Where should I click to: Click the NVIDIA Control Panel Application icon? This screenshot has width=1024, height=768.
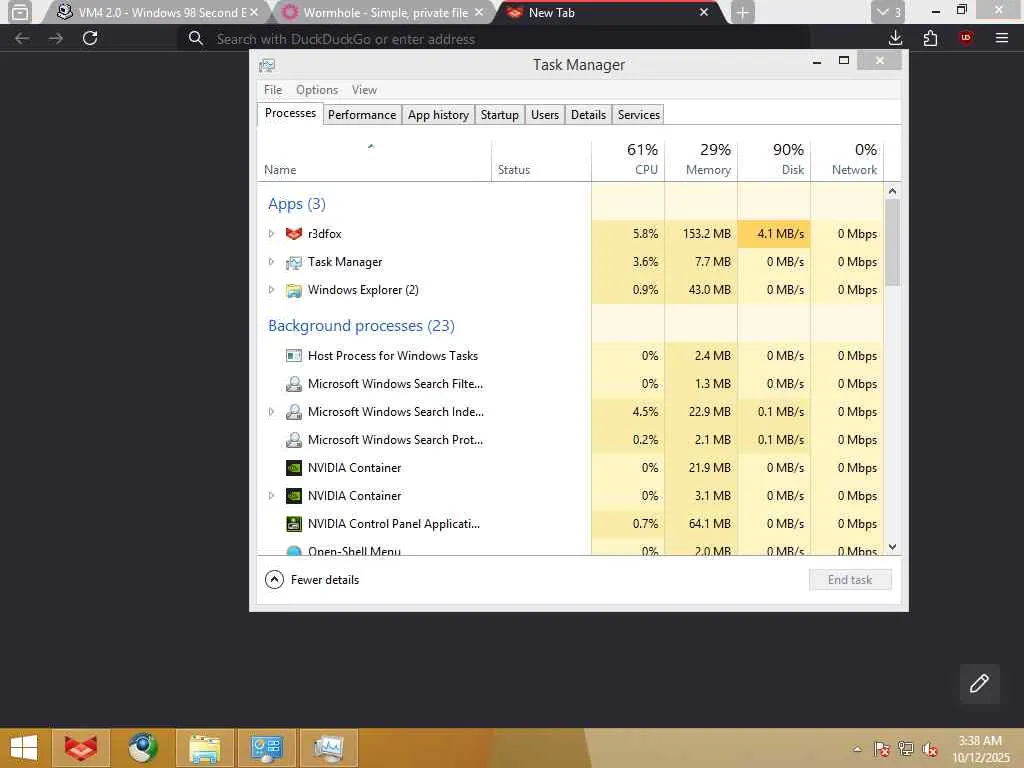[294, 524]
